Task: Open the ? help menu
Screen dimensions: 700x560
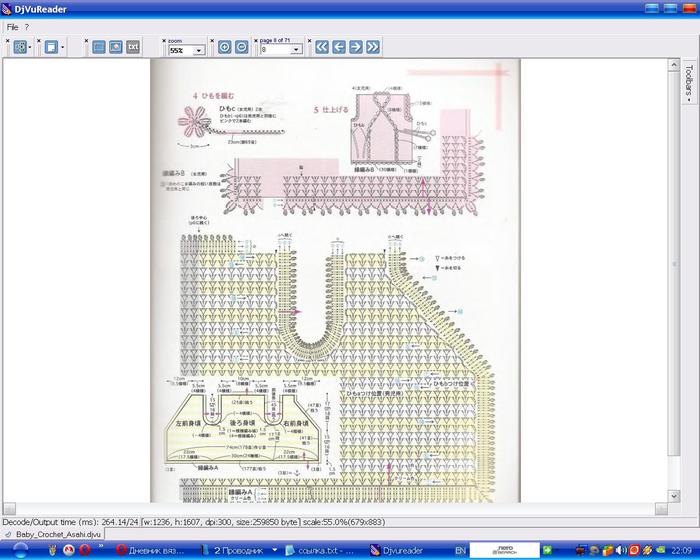Action: (27, 26)
